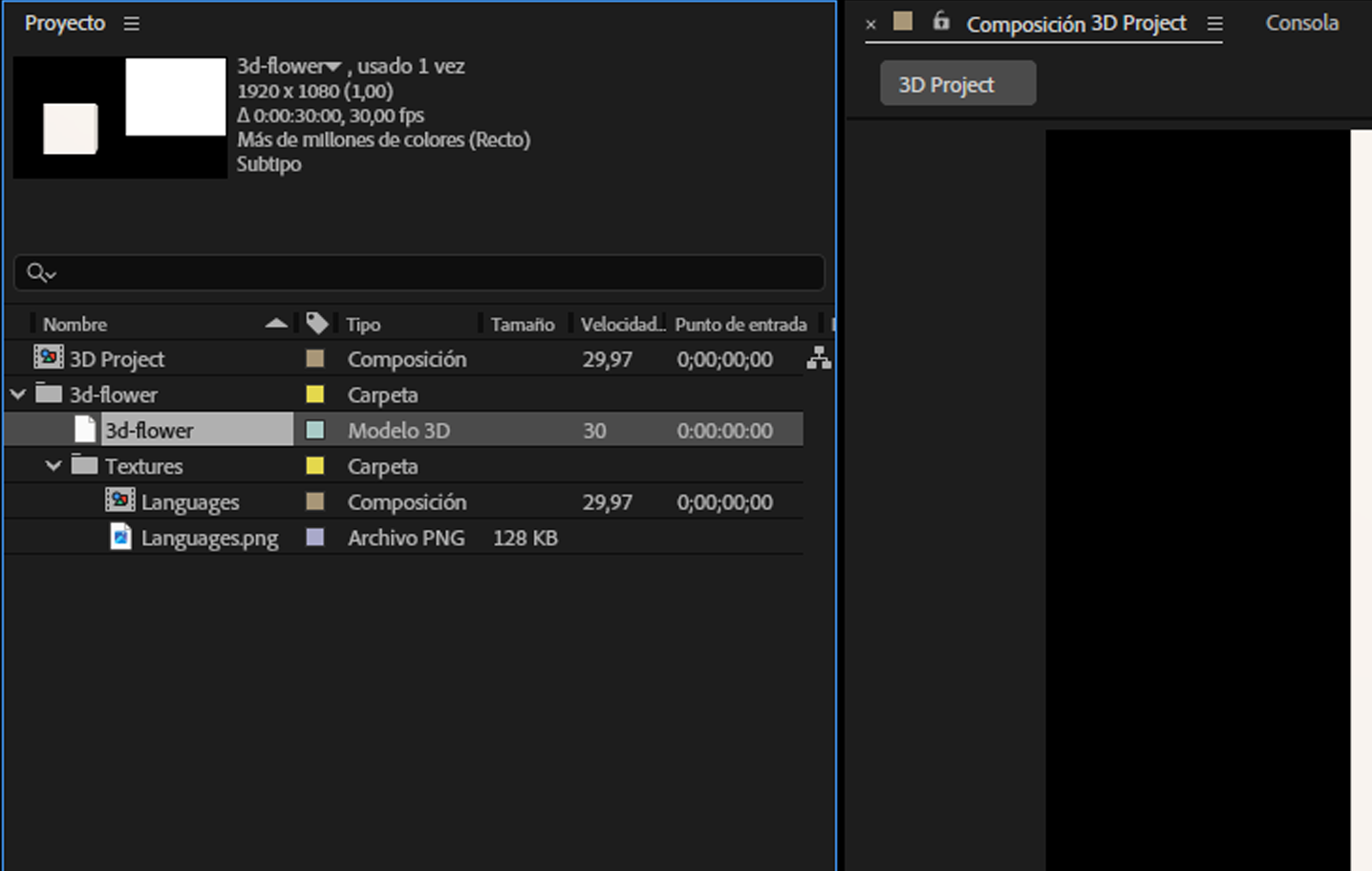Click the 128 KB size value
This screenshot has width=1372, height=871.
pos(525,538)
